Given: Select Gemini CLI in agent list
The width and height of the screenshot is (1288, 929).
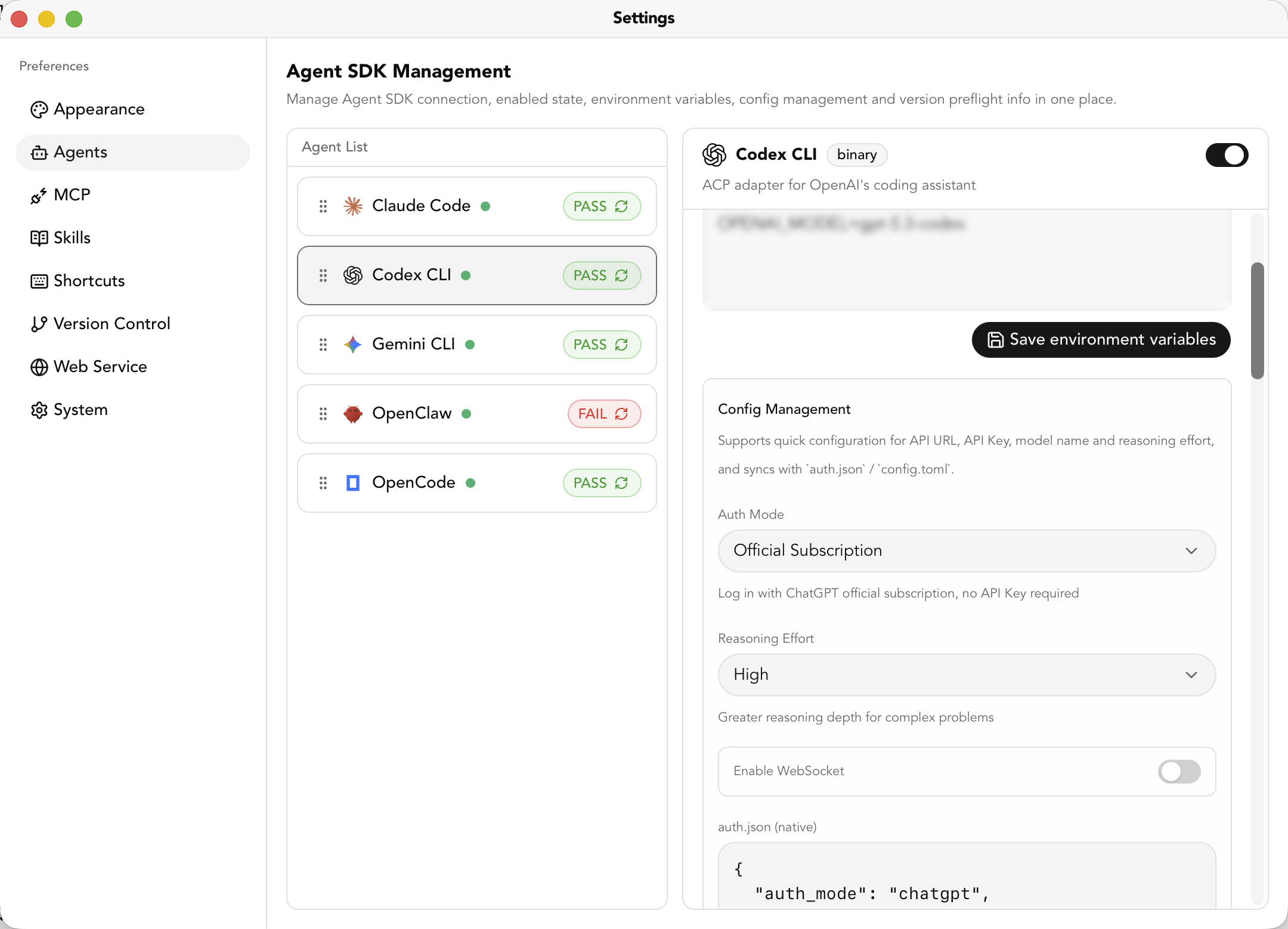Looking at the screenshot, I should tap(413, 345).
